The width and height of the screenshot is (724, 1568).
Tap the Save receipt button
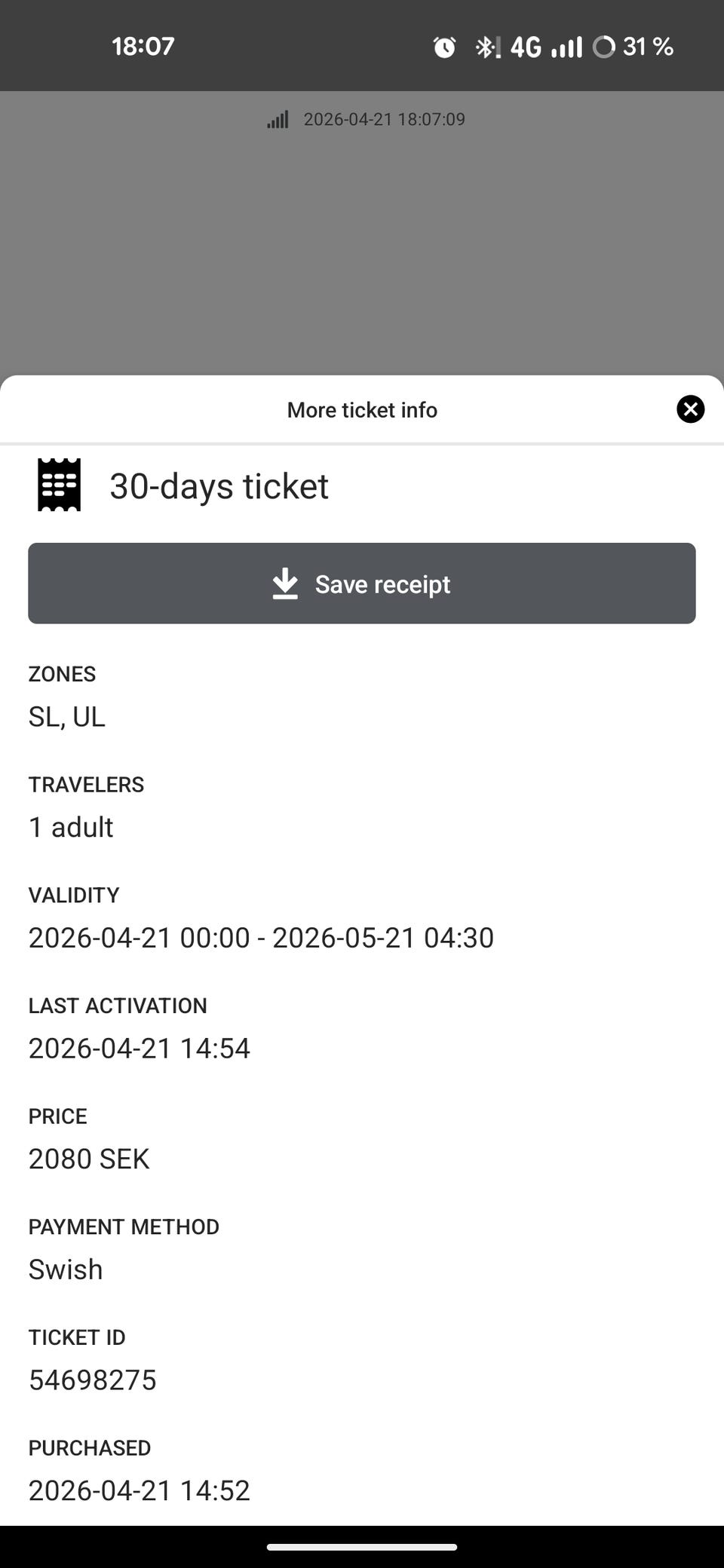pos(362,583)
